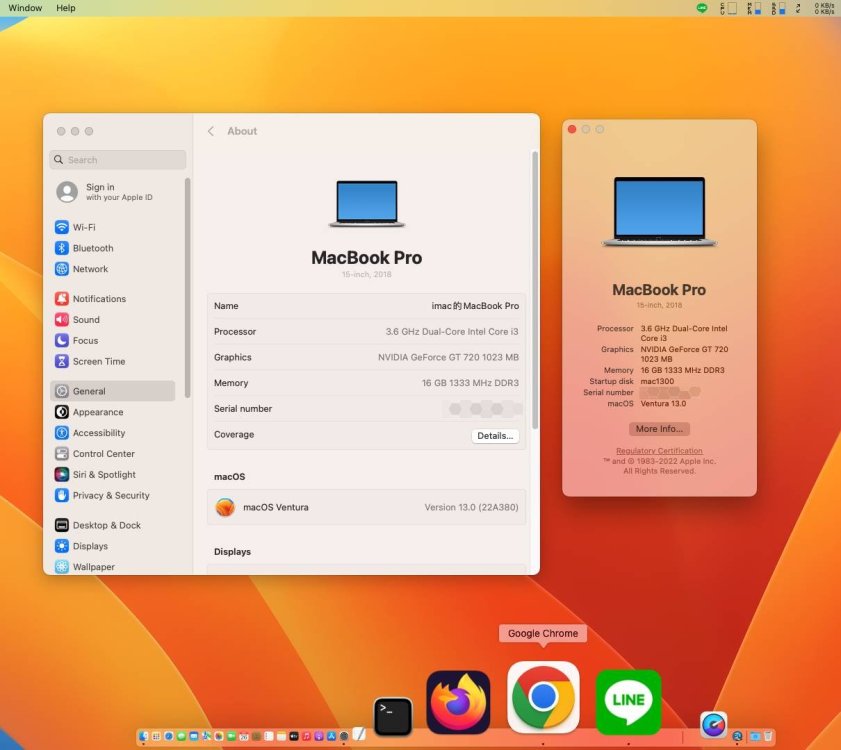Launch Firefox from the Dock
Screen dimensions: 841x750
(458, 702)
